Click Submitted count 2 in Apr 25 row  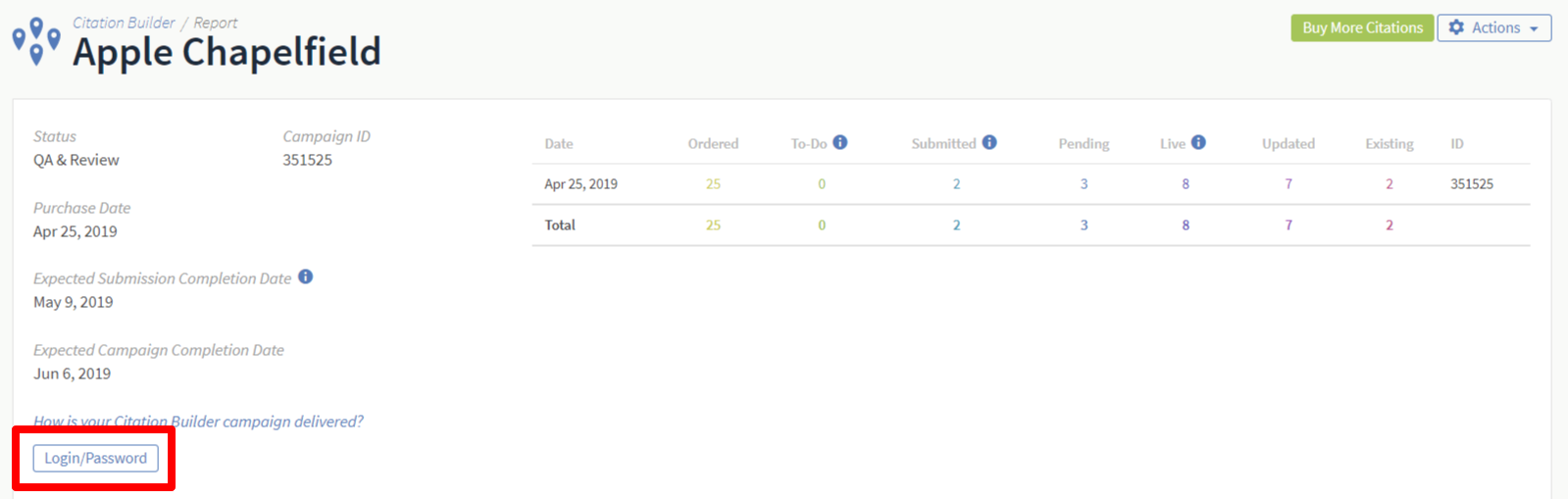pos(956,184)
